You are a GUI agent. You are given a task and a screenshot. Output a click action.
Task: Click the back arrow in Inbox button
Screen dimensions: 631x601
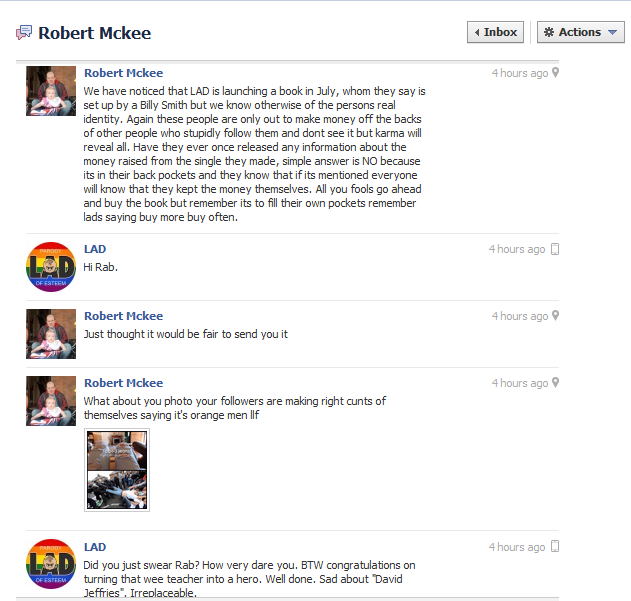pos(477,32)
